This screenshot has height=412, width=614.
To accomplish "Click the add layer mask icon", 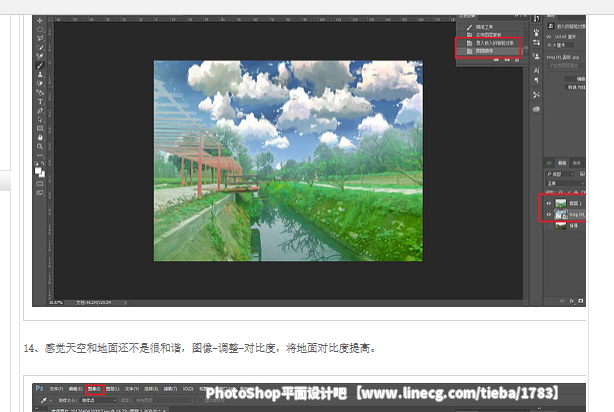I will pos(581,301).
